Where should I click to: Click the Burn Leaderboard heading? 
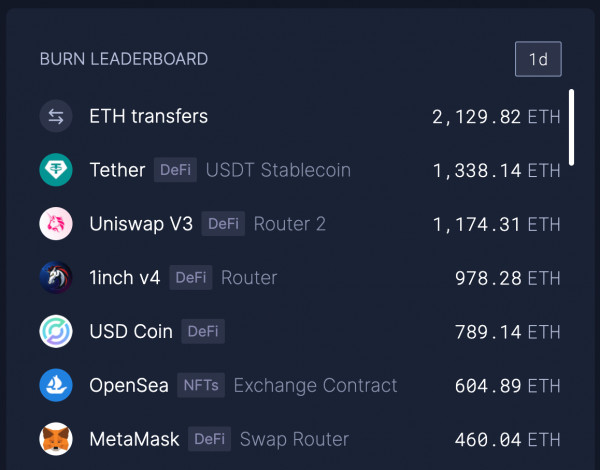(124, 59)
